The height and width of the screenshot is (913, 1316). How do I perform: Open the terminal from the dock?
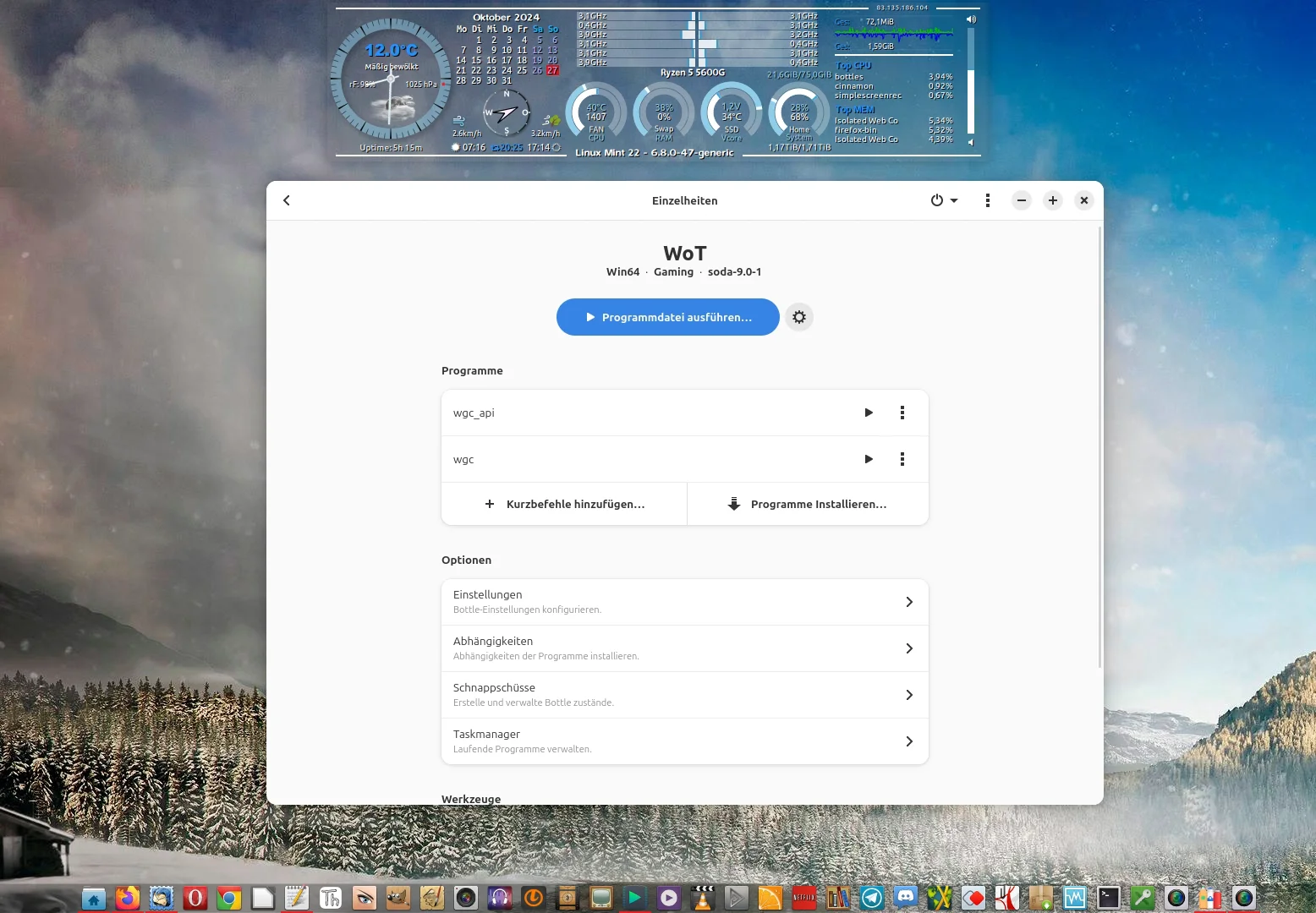coord(1109,898)
